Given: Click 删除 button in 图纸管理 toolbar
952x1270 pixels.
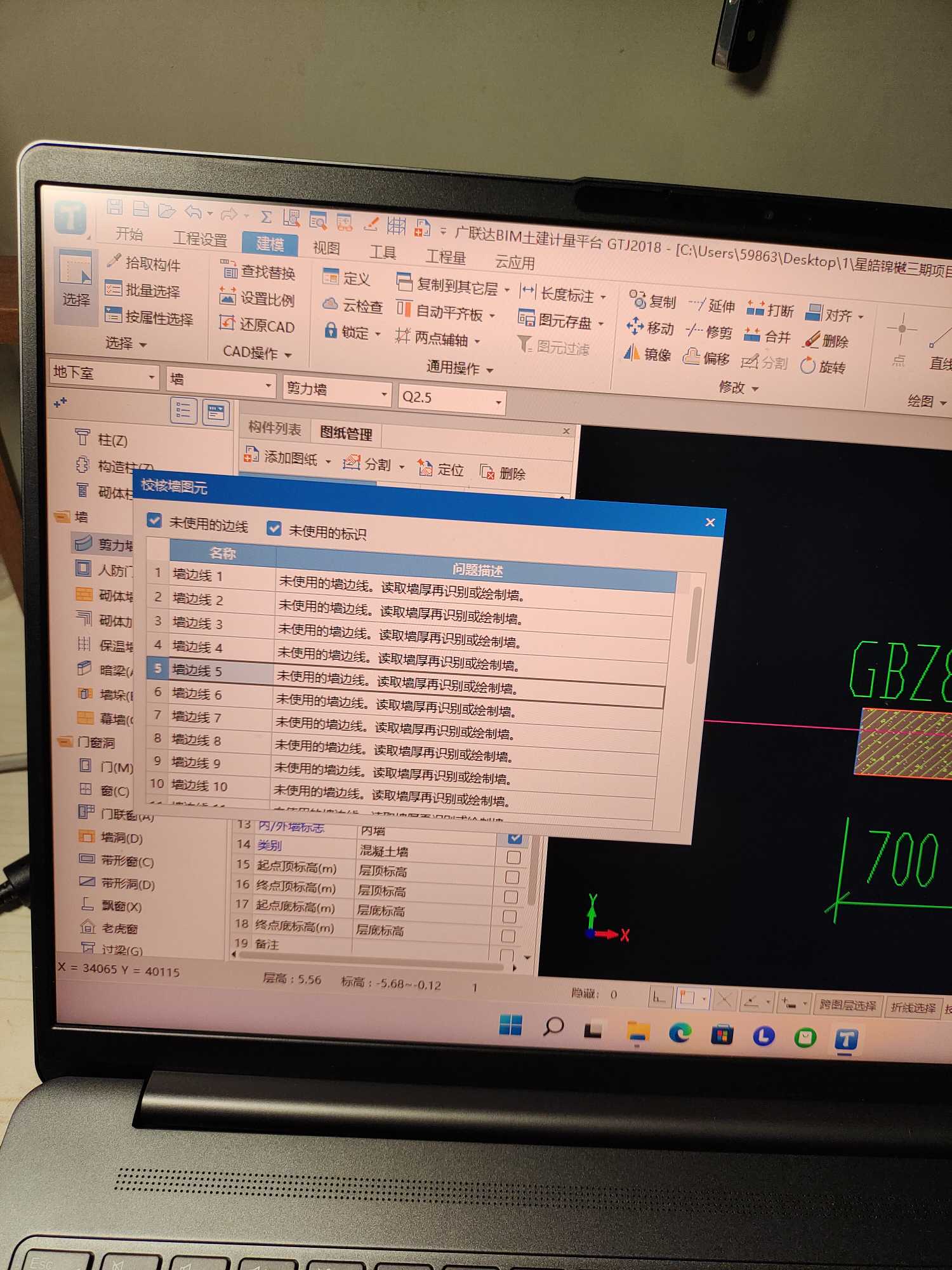Looking at the screenshot, I should tap(503, 473).
